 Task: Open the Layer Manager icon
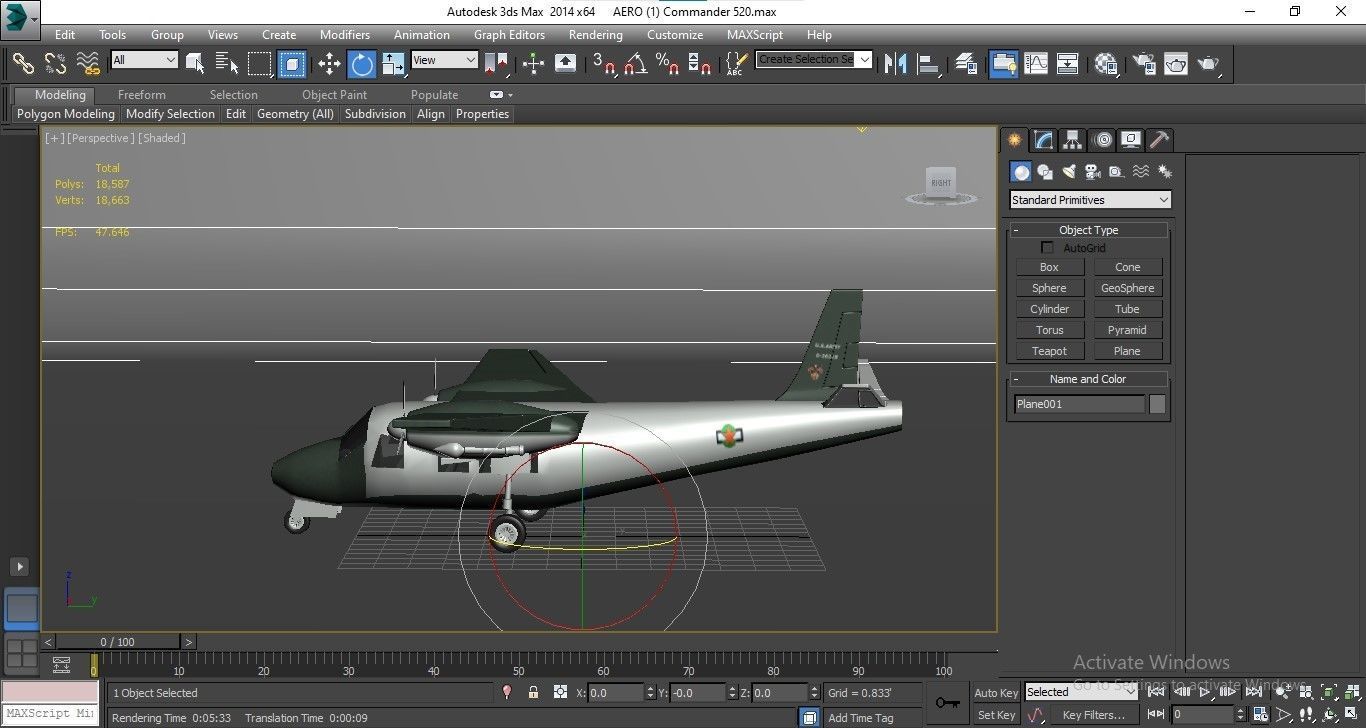(965, 63)
